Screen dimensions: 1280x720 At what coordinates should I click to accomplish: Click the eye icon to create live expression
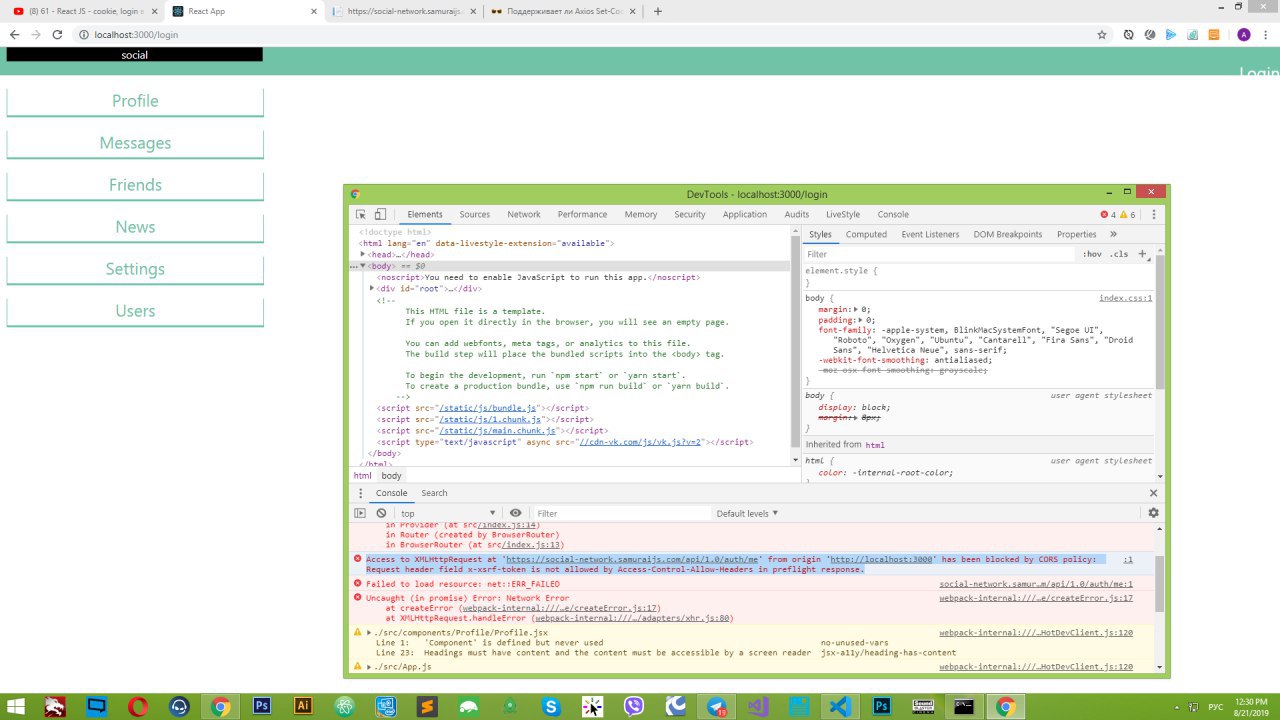(x=516, y=513)
